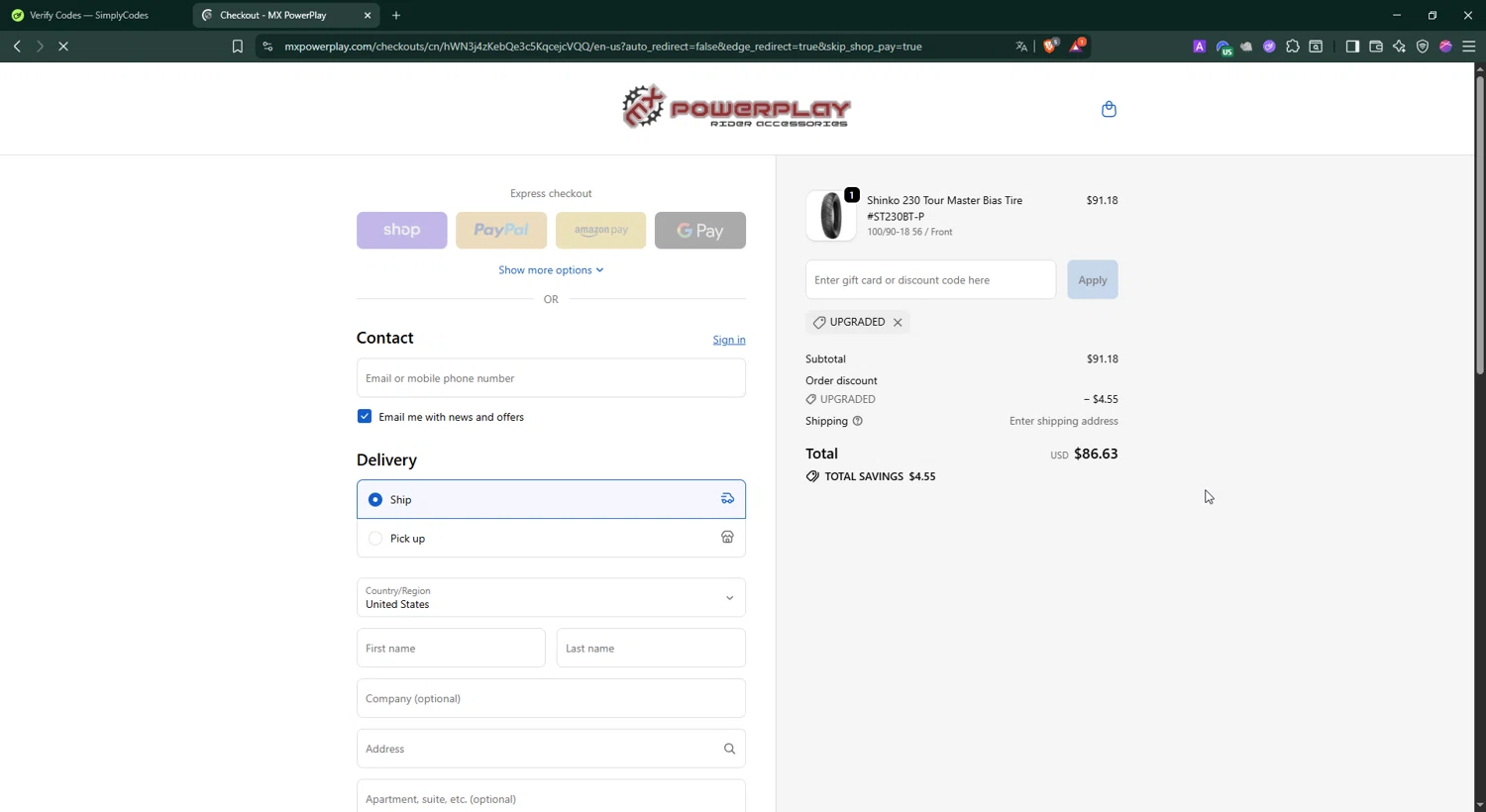Bookmark this checkout page
Image resolution: width=1486 pixels, height=812 pixels.
click(238, 47)
